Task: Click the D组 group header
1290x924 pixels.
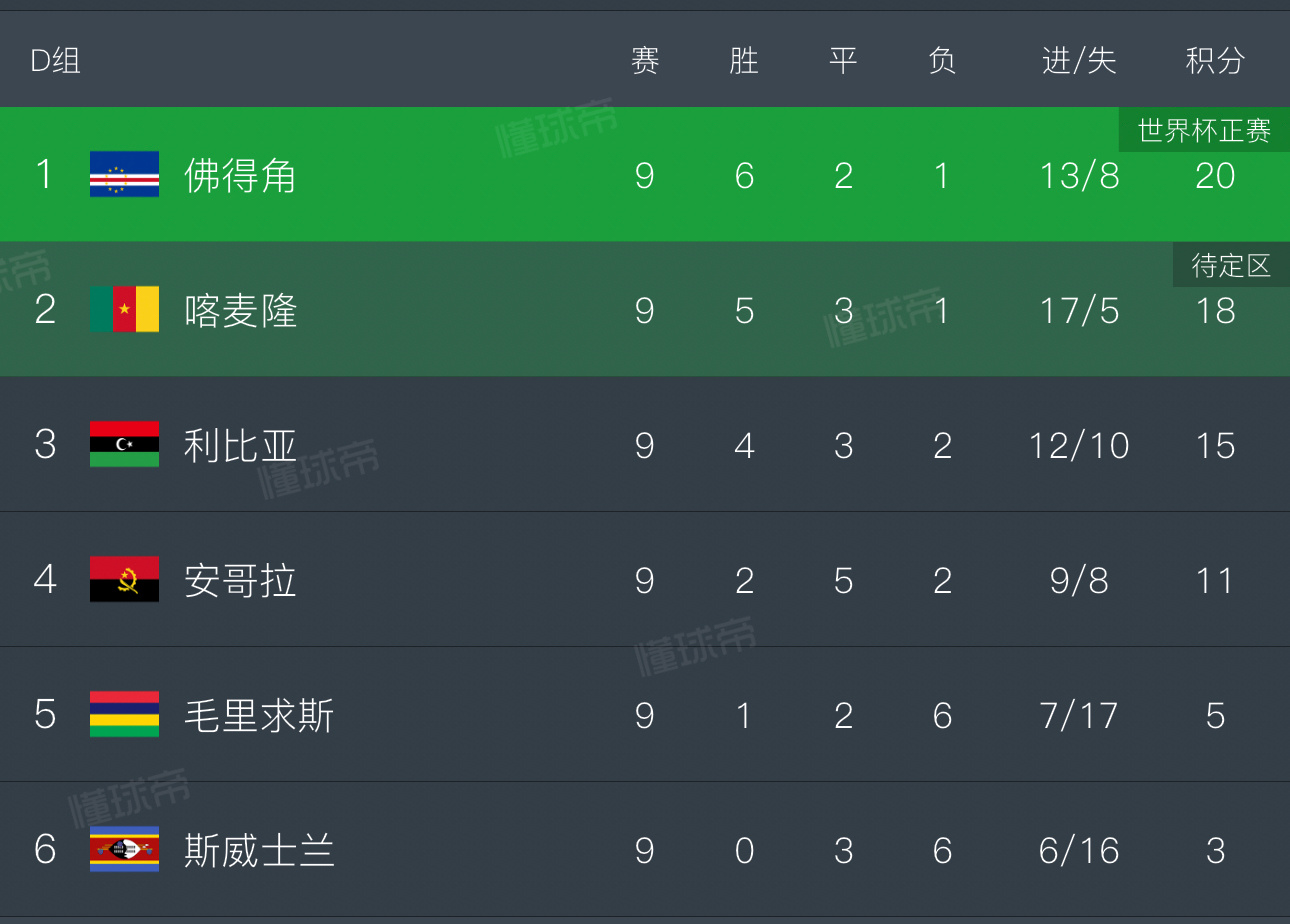Action: (x=55, y=61)
